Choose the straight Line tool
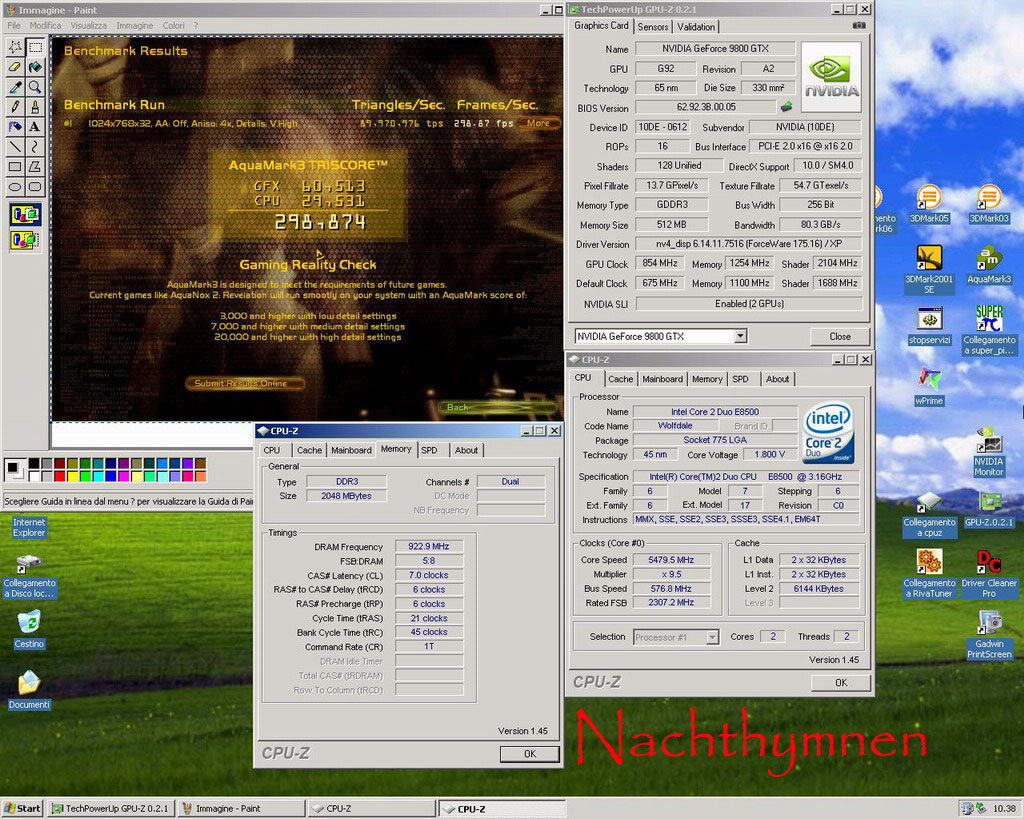Screen dimensions: 1024x819 pos(14,147)
